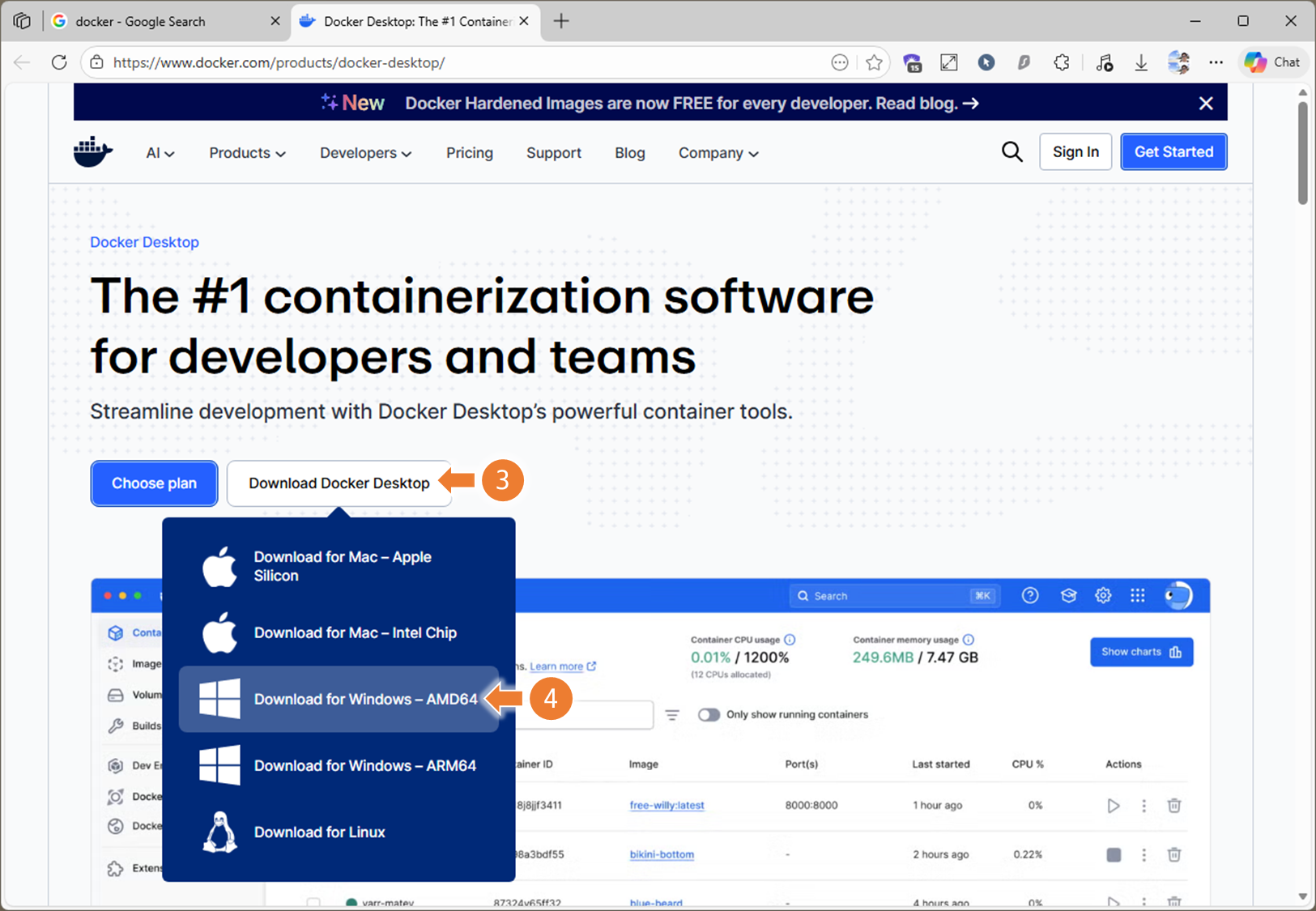This screenshot has height=911, width=1316.
Task: Expand the Products menu
Action: click(247, 152)
